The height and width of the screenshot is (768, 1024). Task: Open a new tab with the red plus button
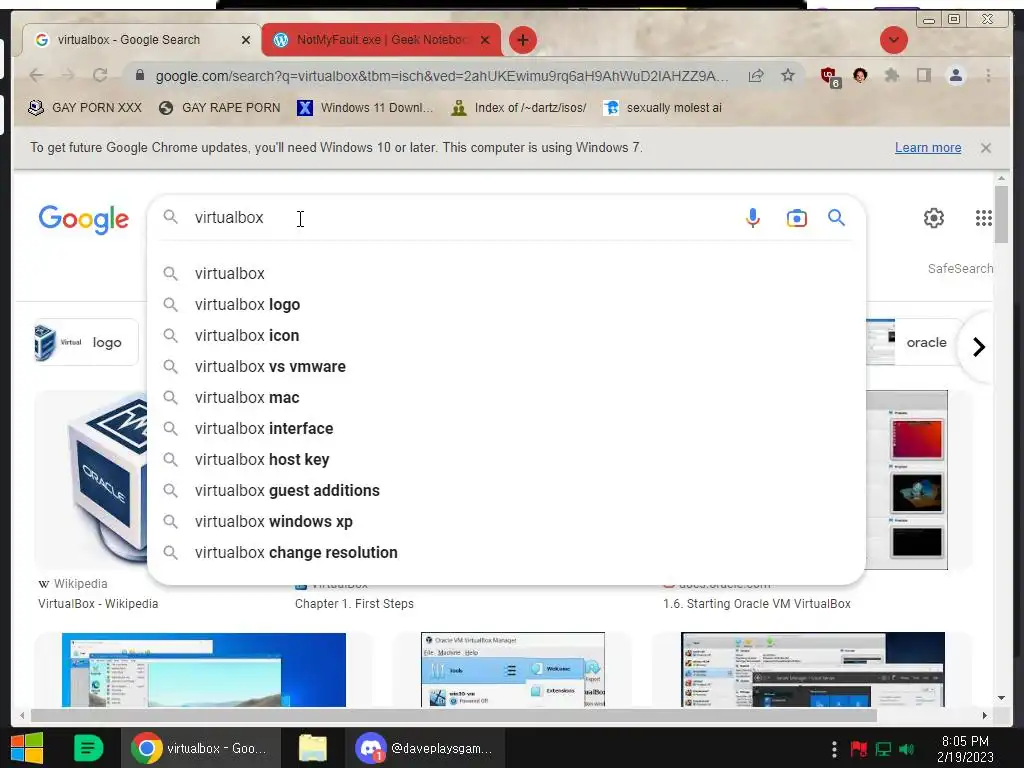click(522, 40)
